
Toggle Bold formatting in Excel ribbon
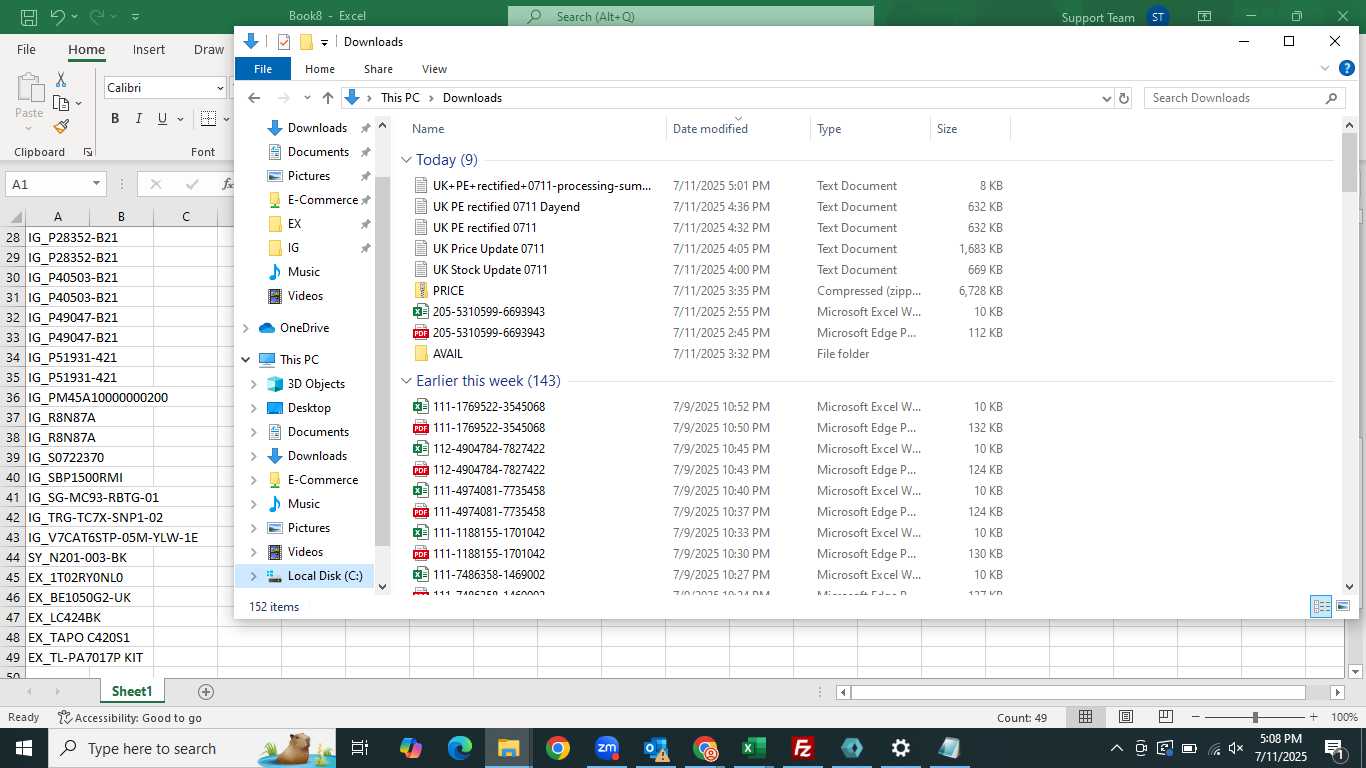coord(115,119)
